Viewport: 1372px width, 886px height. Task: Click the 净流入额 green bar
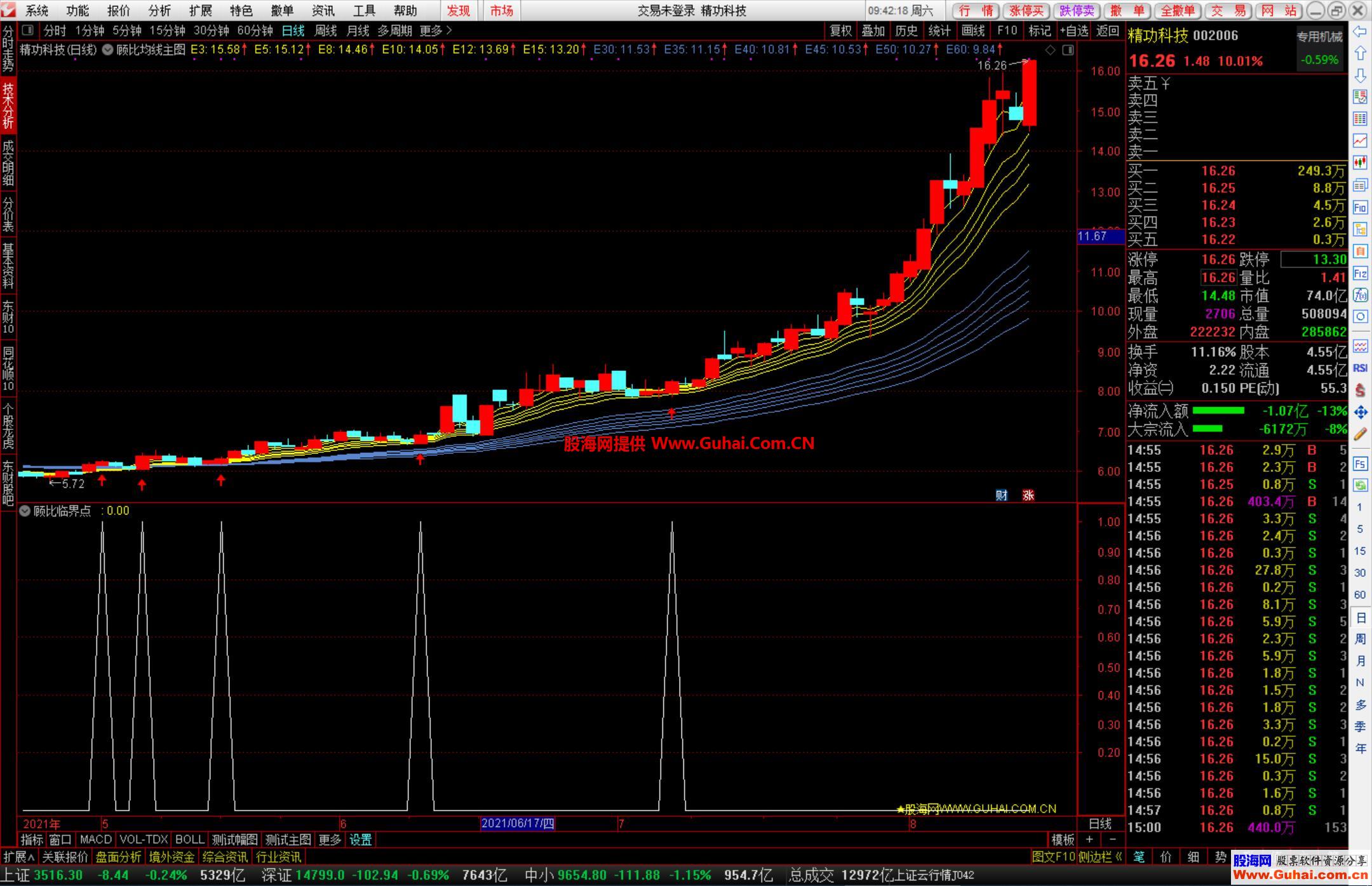[1218, 411]
